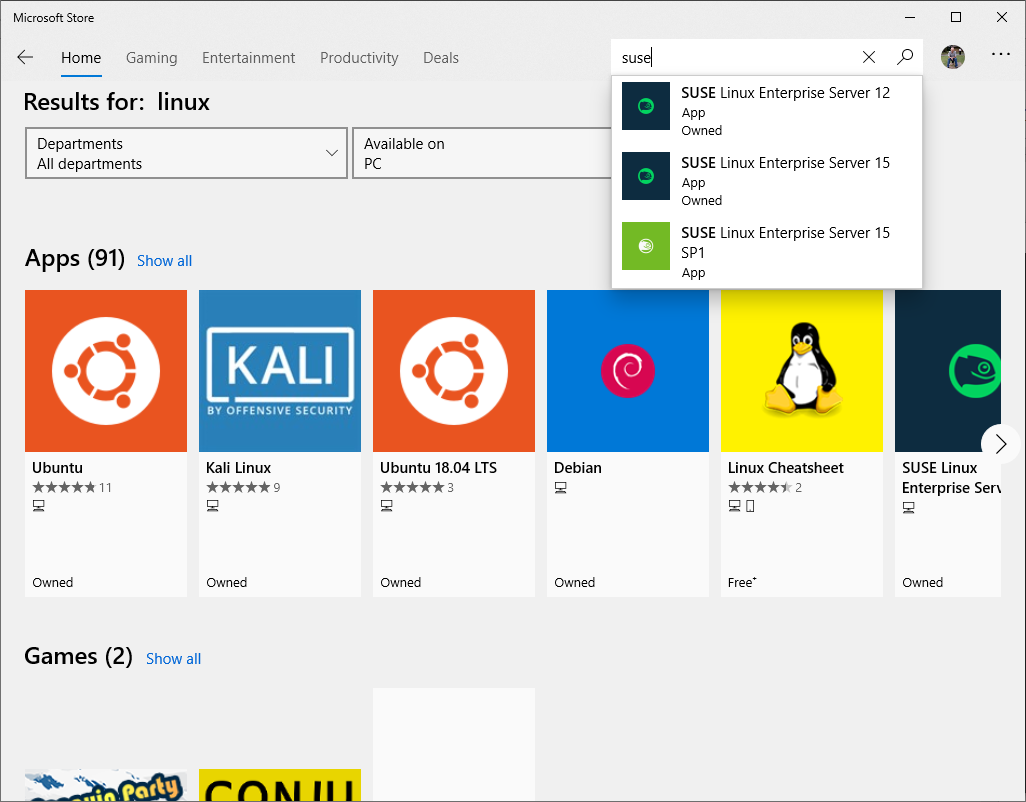This screenshot has width=1026, height=802.
Task: Maximize the Microsoft Store window
Action: point(956,18)
